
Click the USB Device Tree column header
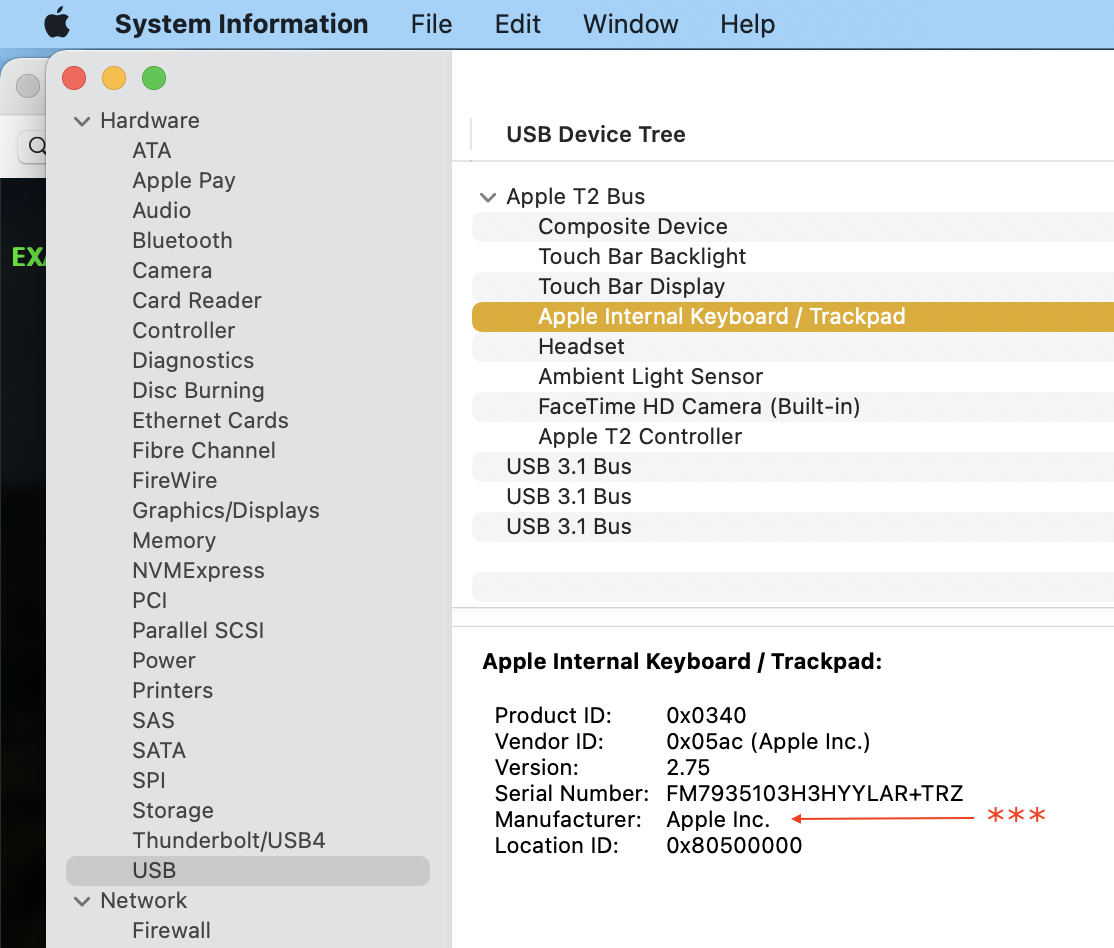[x=596, y=134]
